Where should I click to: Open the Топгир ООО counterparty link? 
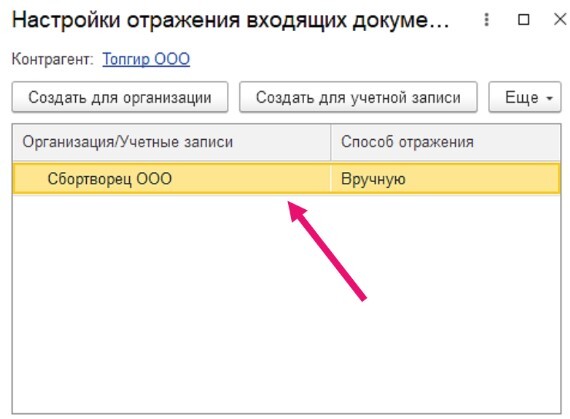pos(146,59)
